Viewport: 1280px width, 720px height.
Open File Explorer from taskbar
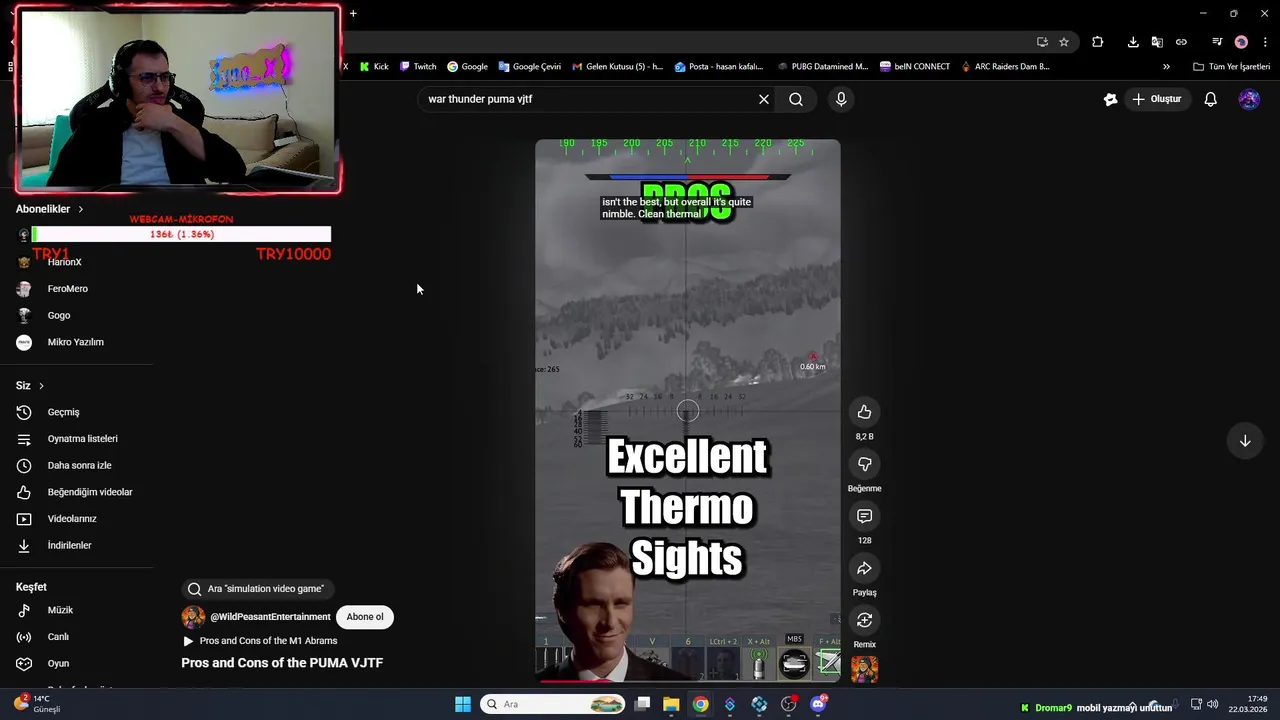click(671, 704)
